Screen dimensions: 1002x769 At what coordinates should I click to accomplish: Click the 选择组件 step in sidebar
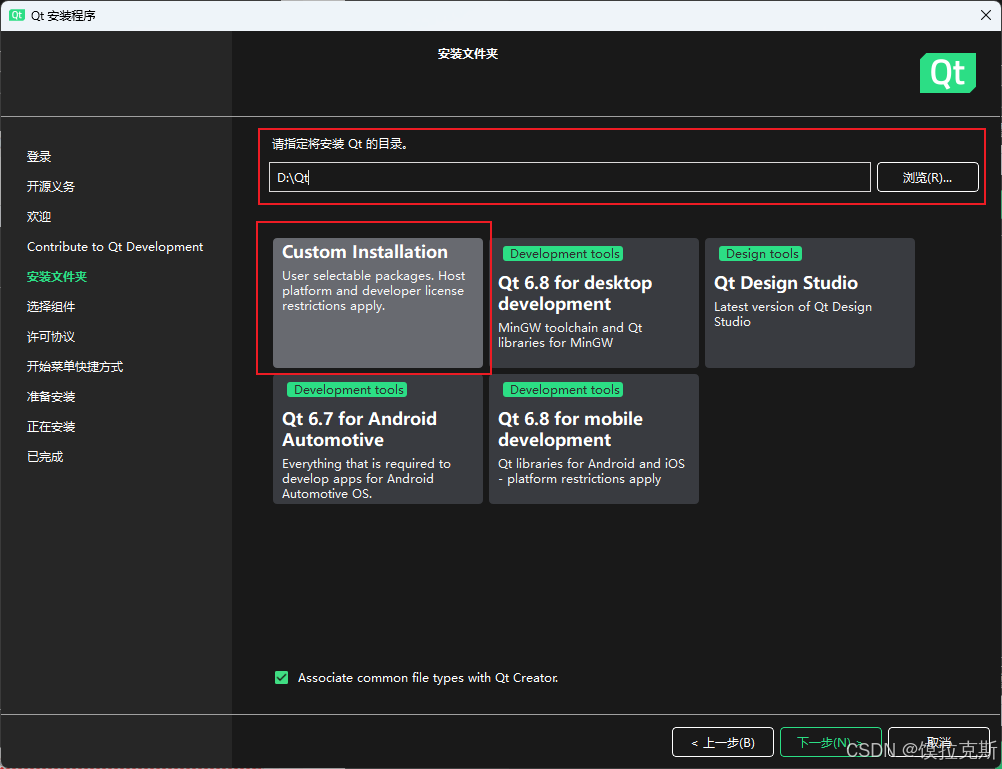(50, 307)
